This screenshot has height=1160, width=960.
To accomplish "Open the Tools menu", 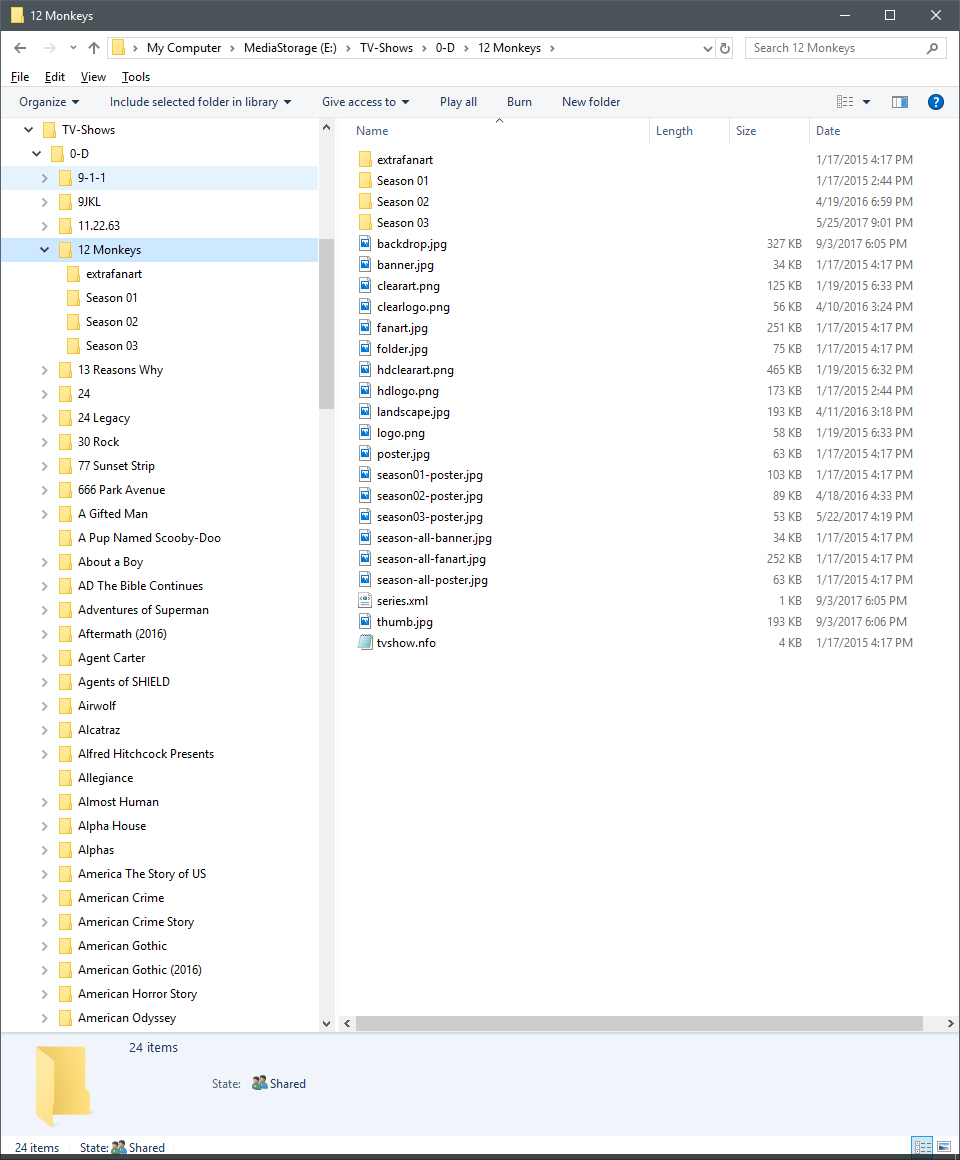I will [x=136, y=77].
